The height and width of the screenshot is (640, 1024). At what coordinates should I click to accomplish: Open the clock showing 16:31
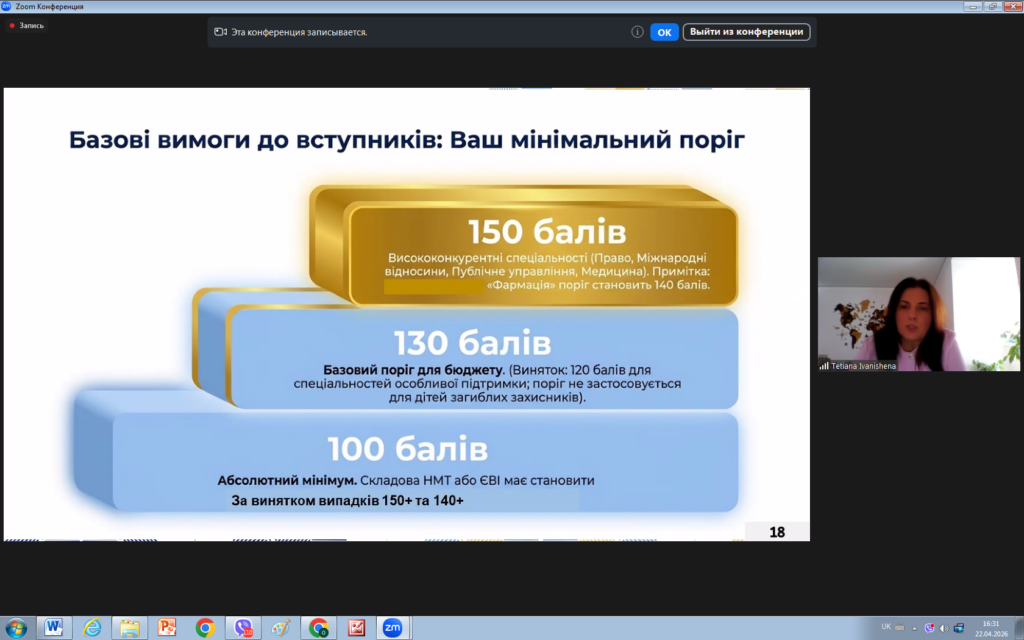click(x=989, y=628)
